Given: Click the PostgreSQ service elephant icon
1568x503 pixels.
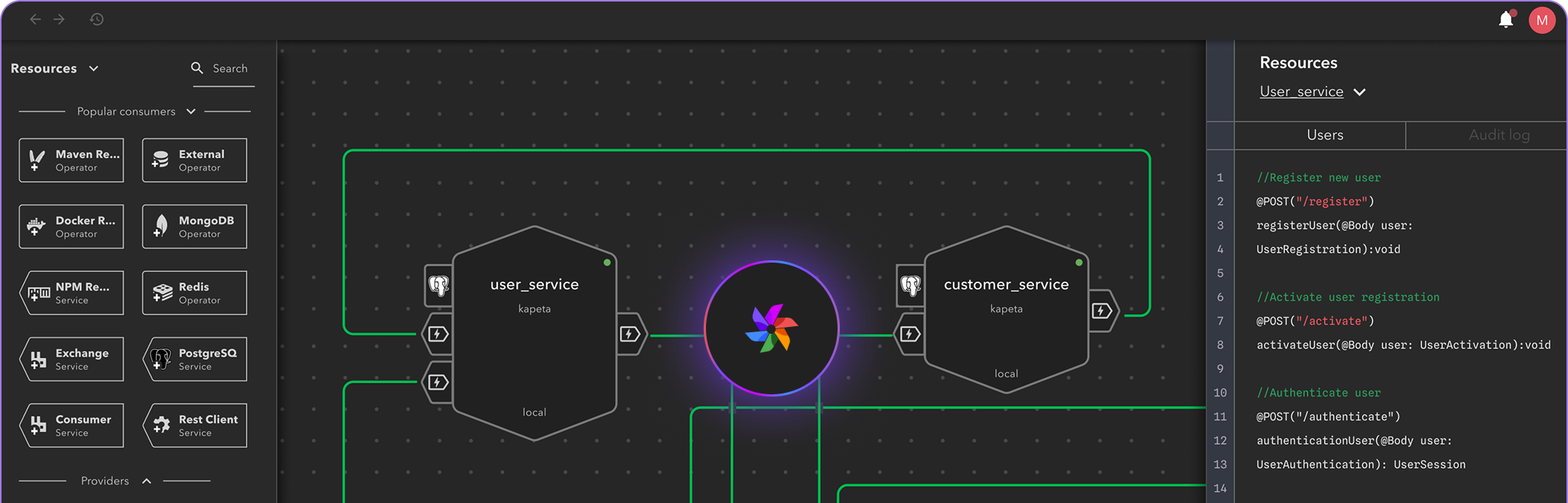Looking at the screenshot, I should (160, 359).
